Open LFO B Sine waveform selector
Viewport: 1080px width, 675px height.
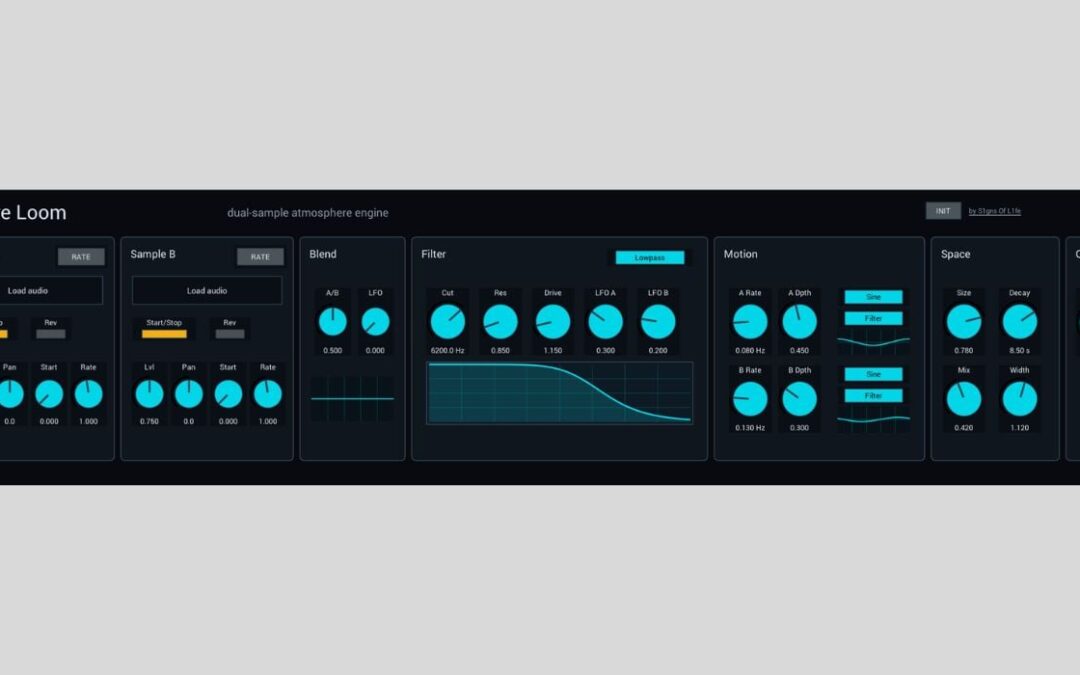pos(873,374)
